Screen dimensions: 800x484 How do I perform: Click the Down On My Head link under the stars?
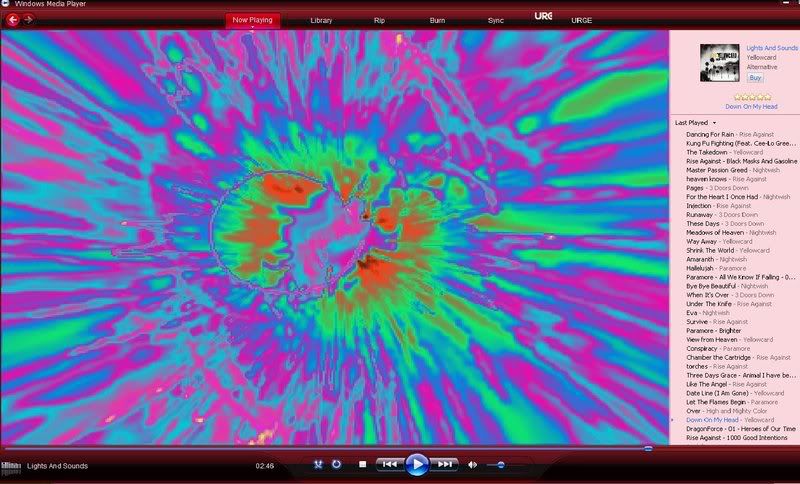point(752,107)
